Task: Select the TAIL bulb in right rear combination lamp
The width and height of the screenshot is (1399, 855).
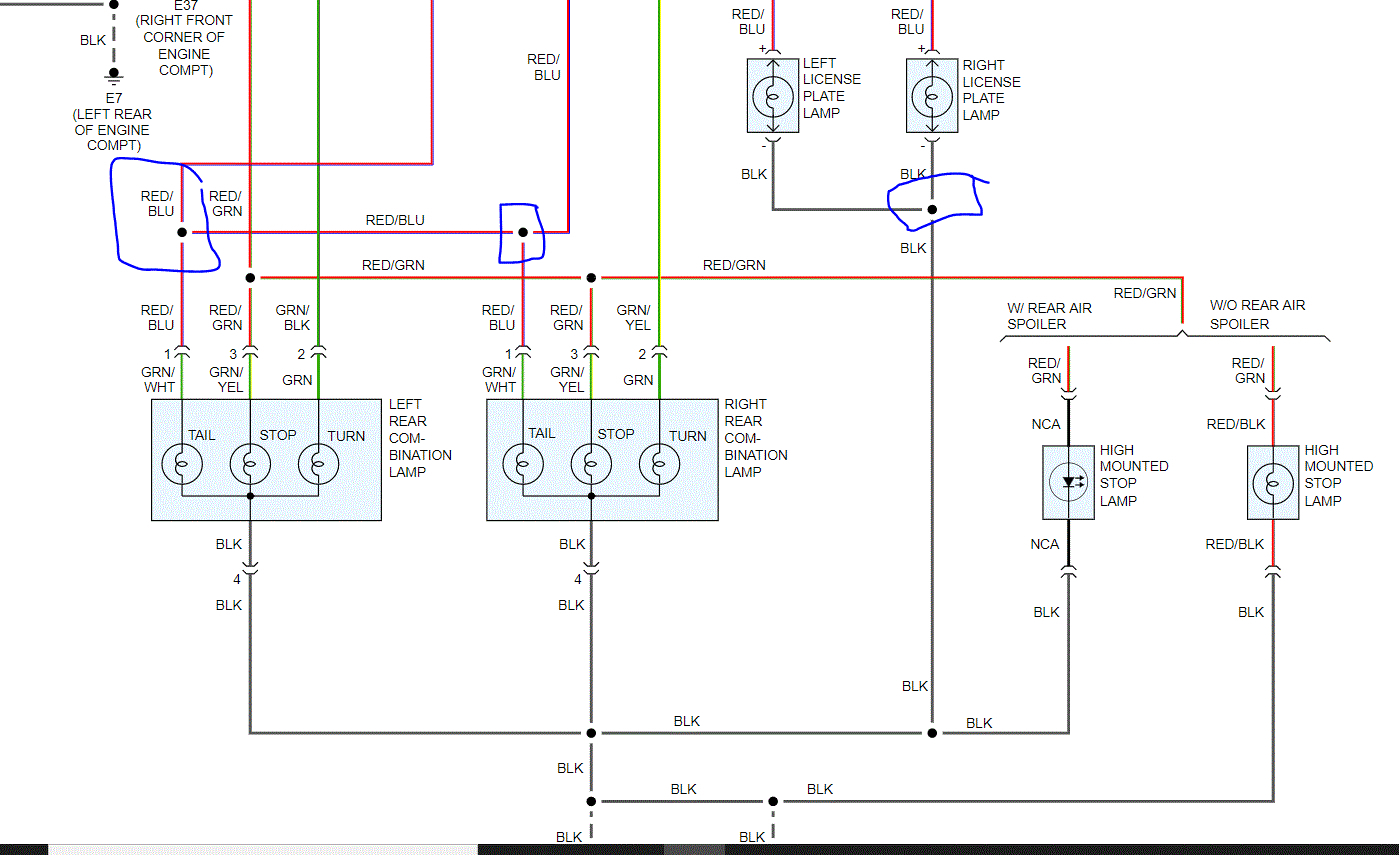Action: pyautogui.click(x=523, y=465)
